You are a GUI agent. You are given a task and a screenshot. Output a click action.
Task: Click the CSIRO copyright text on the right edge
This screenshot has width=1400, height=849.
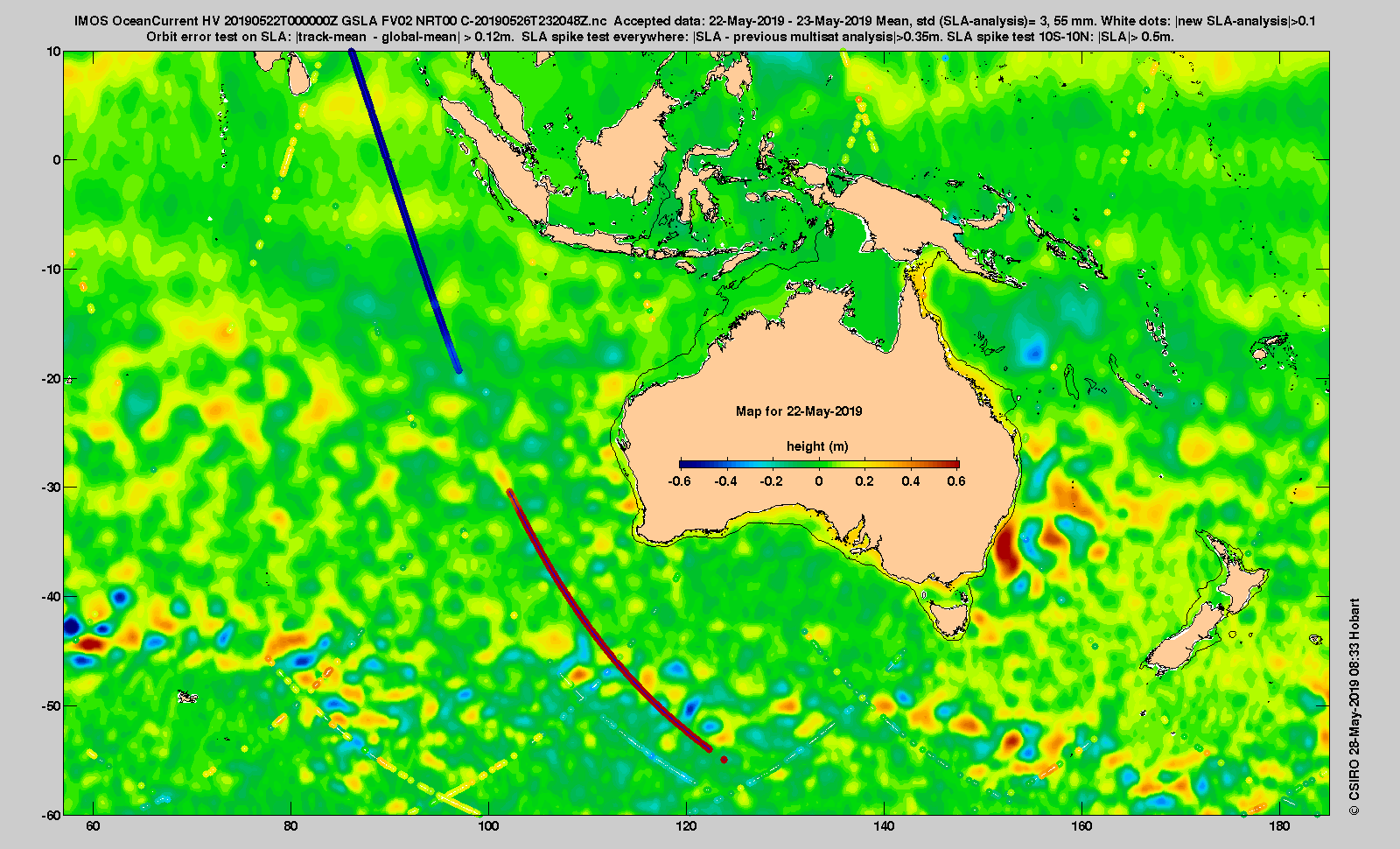(1354, 706)
